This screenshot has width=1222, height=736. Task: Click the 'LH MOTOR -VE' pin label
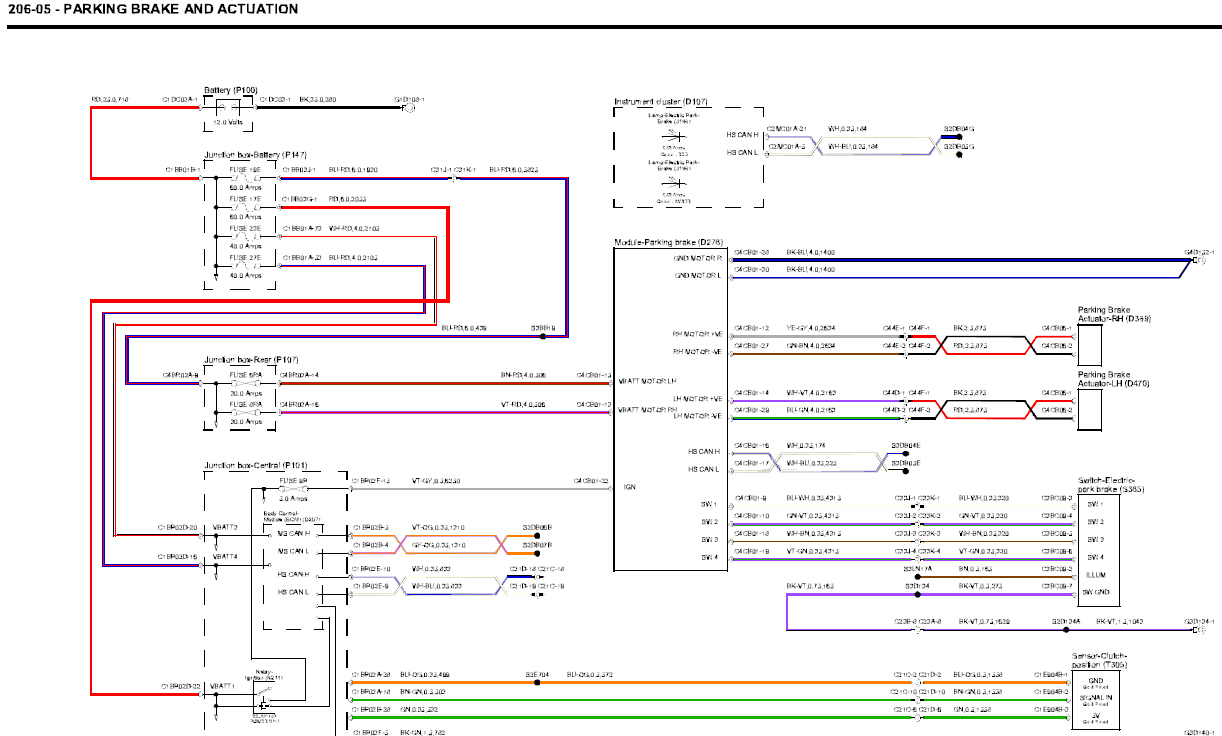point(698,414)
